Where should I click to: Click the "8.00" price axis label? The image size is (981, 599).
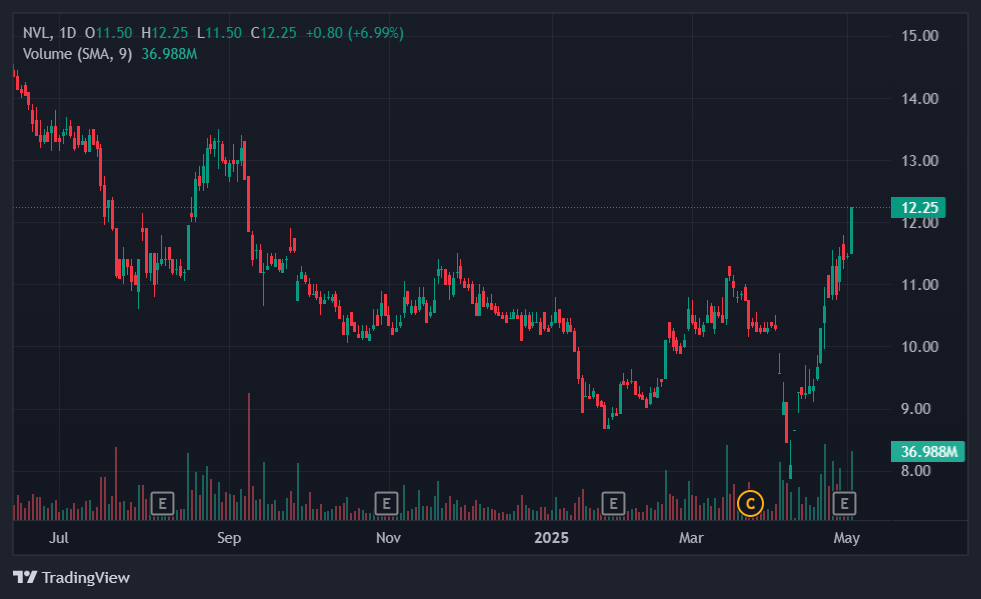[916, 471]
